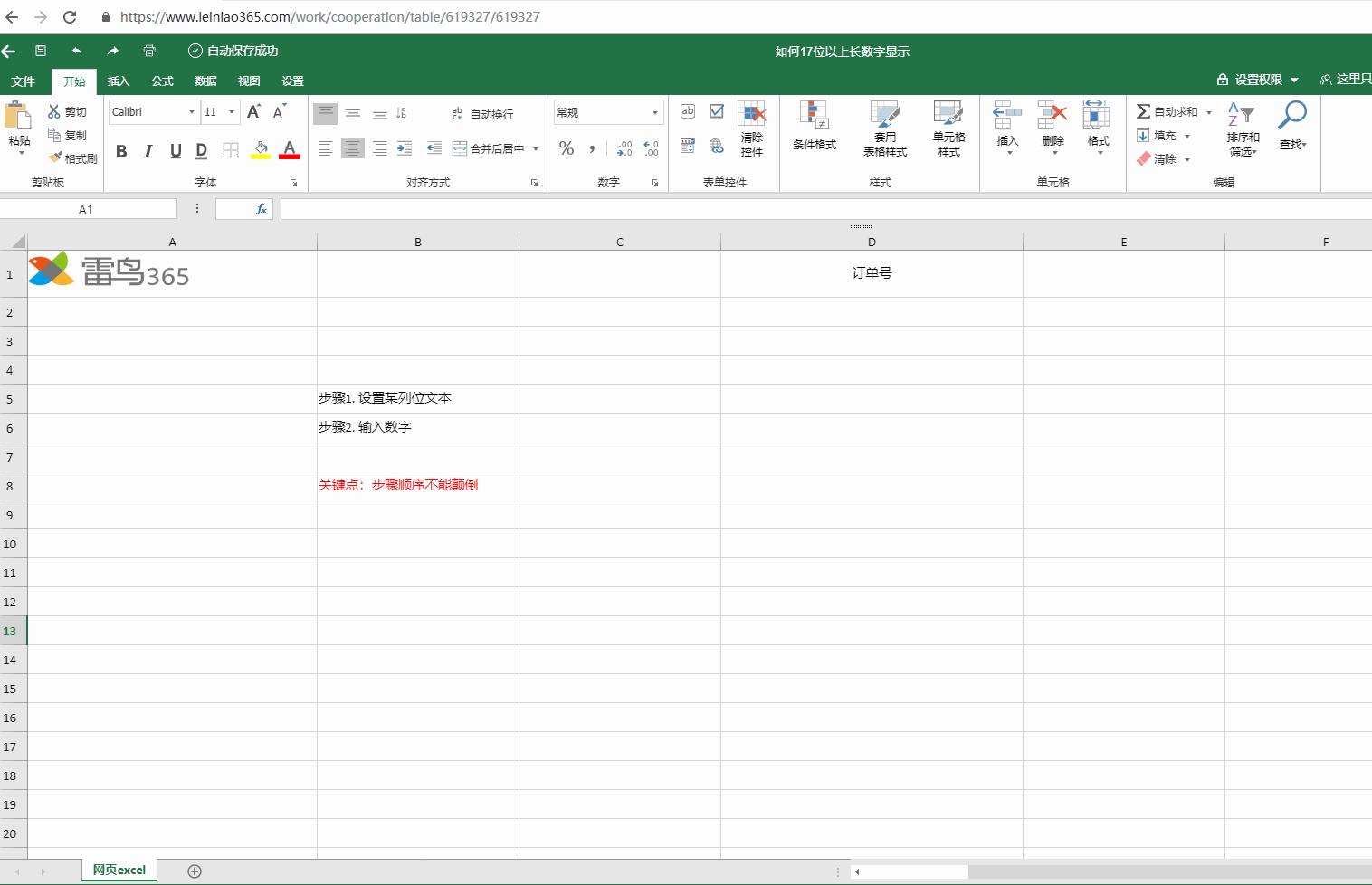Switch to the Formulas (公式) tab
1372x885 pixels.
point(162,81)
